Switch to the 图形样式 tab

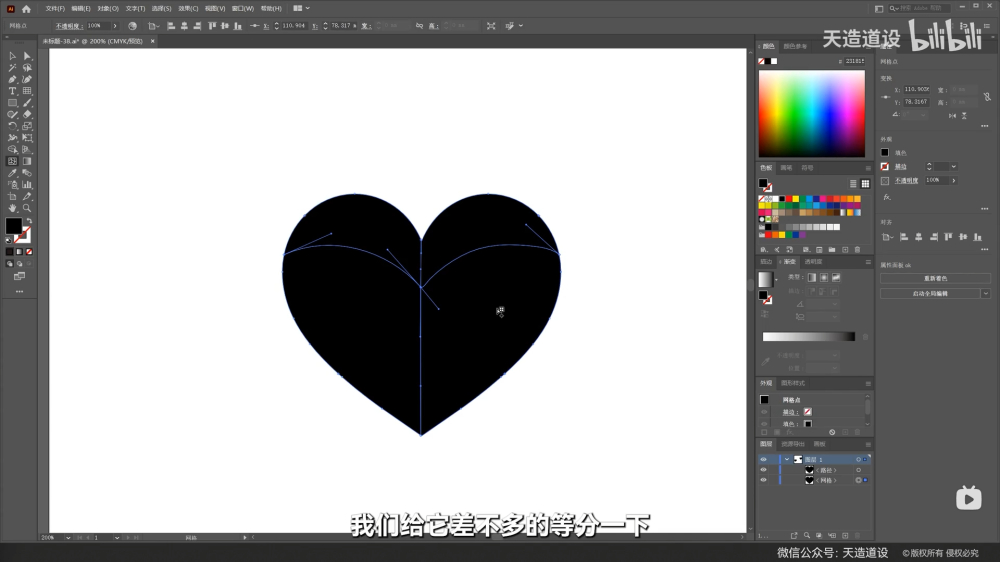pyautogui.click(x=793, y=383)
